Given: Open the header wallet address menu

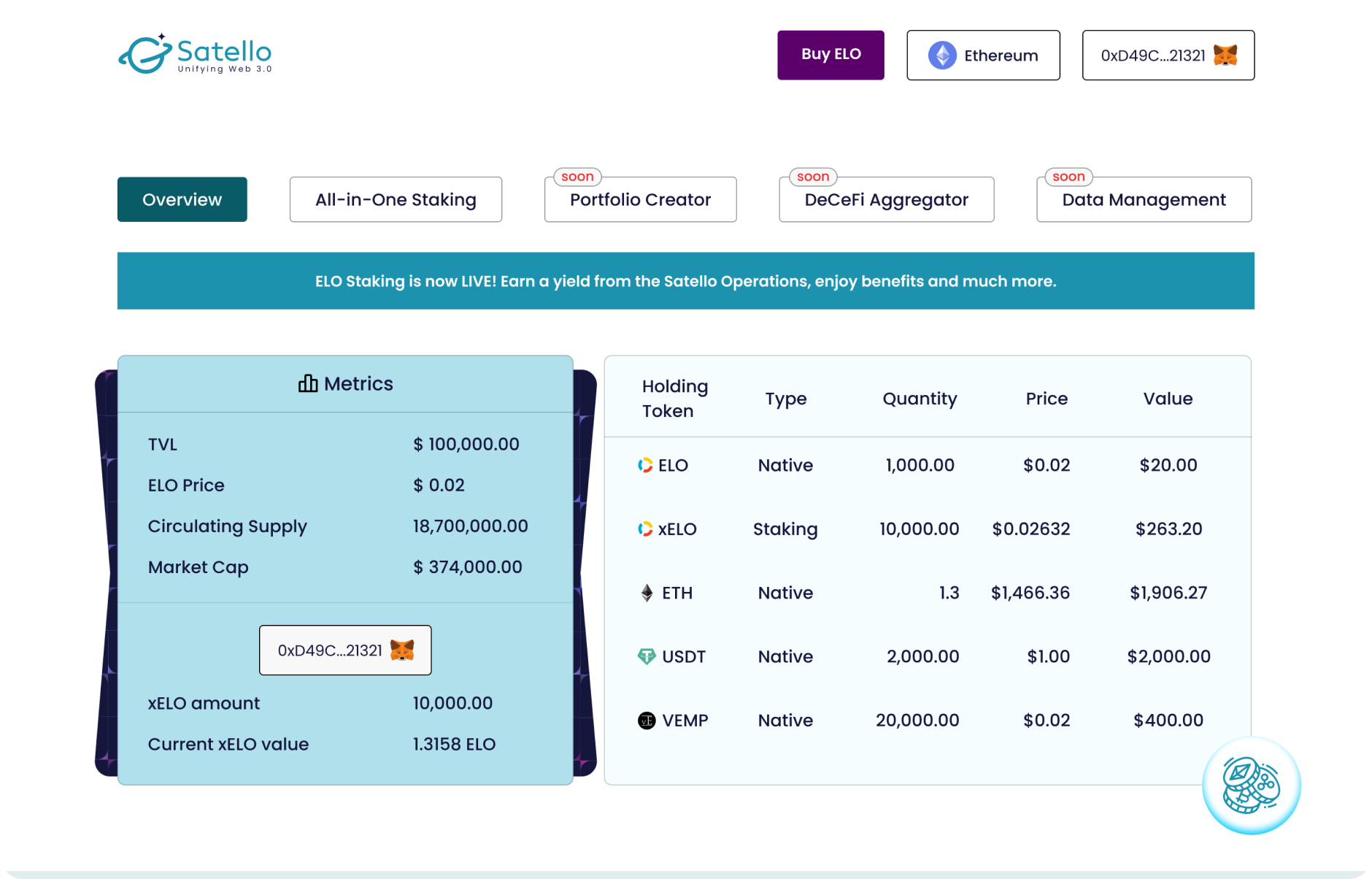Looking at the screenshot, I should [1167, 55].
